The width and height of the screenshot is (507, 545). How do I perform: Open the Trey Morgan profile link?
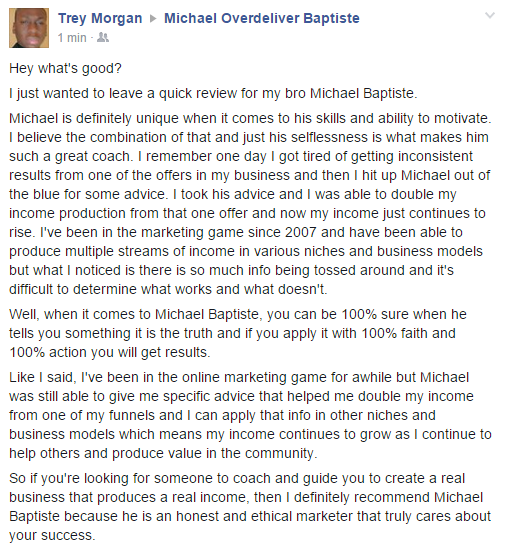[x=100, y=18]
